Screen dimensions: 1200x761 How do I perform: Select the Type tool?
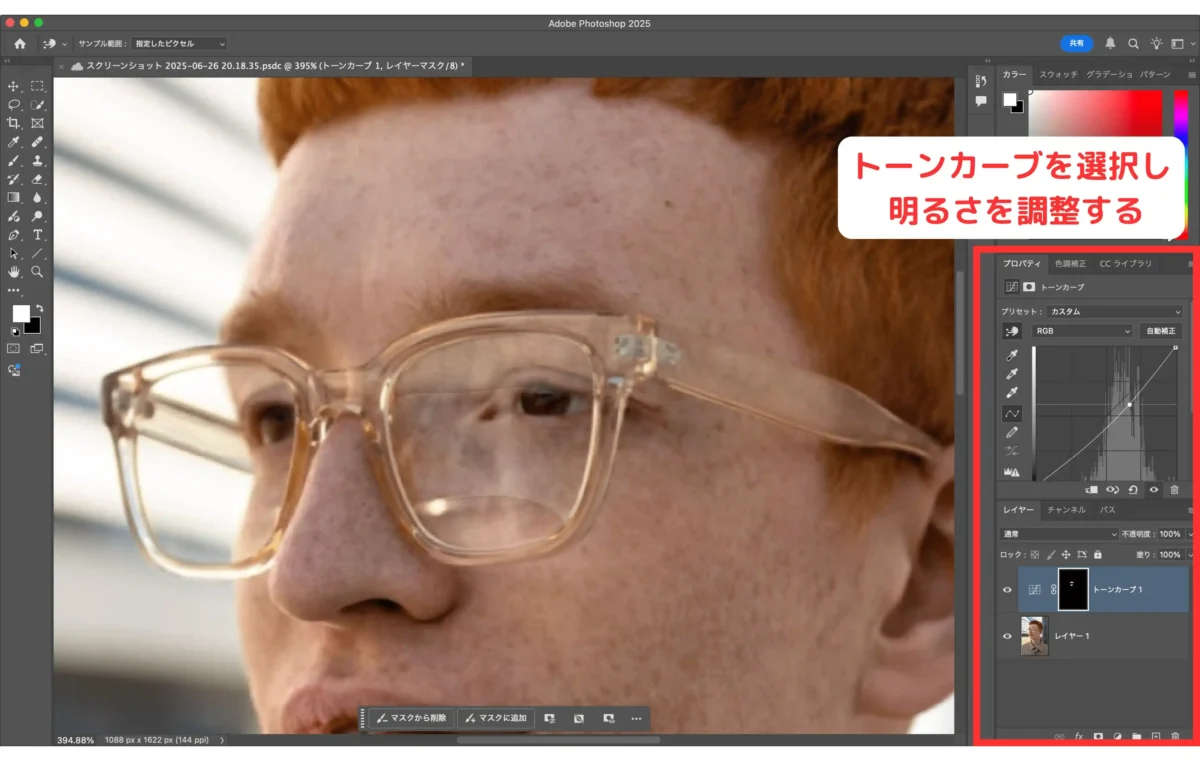coord(37,235)
